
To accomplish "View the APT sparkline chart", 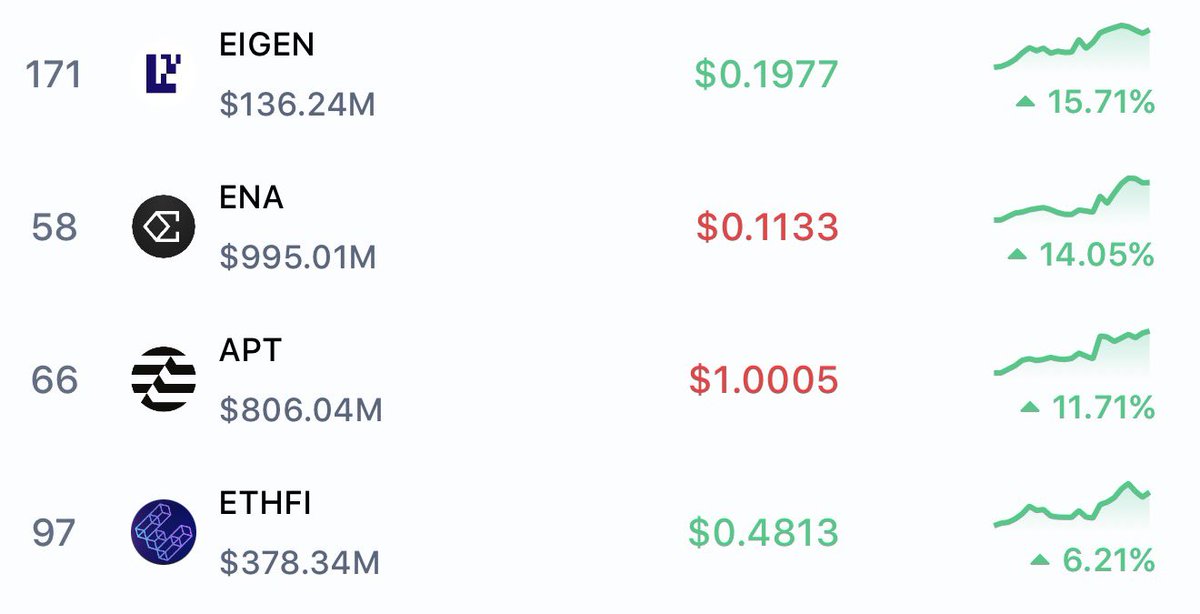I will 1072,352.
